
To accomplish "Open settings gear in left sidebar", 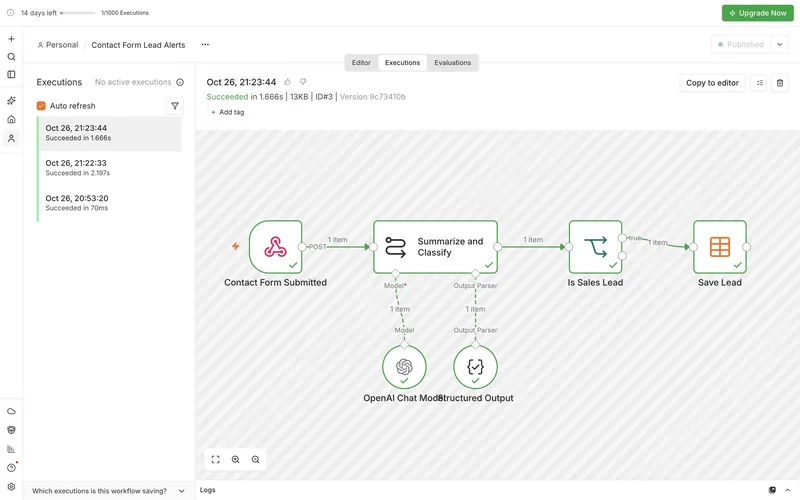I will [11, 487].
